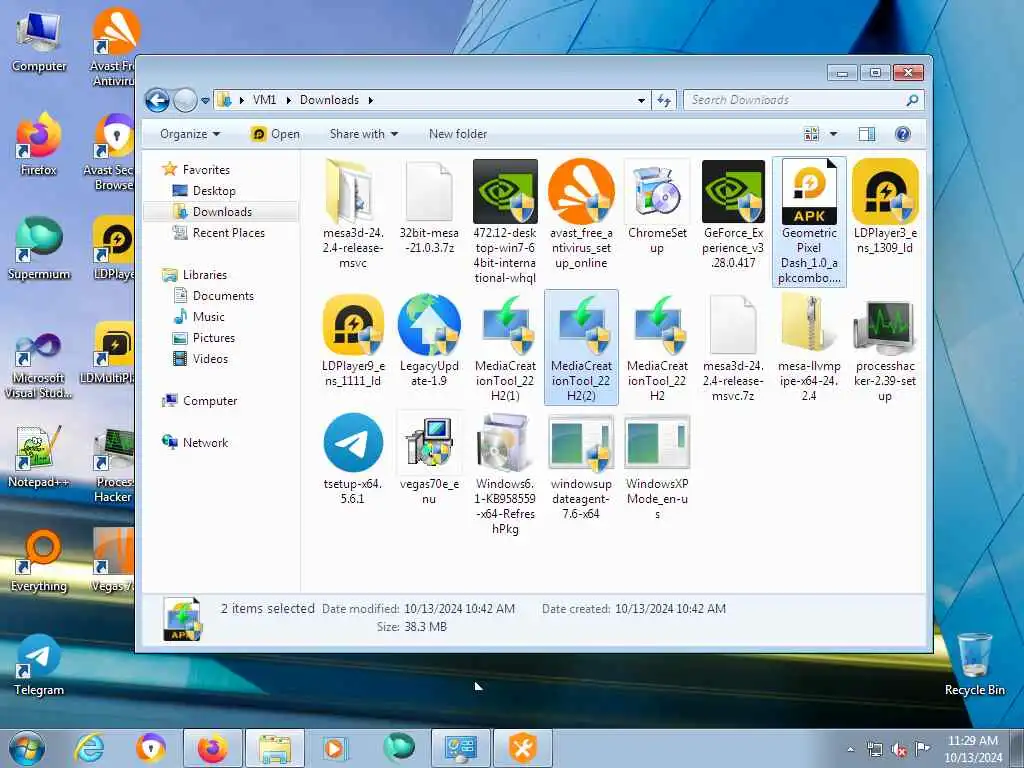Viewport: 1024px width, 768px height.
Task: Expand the recent pages dropdown near Back button
Action: pyautogui.click(x=205, y=101)
